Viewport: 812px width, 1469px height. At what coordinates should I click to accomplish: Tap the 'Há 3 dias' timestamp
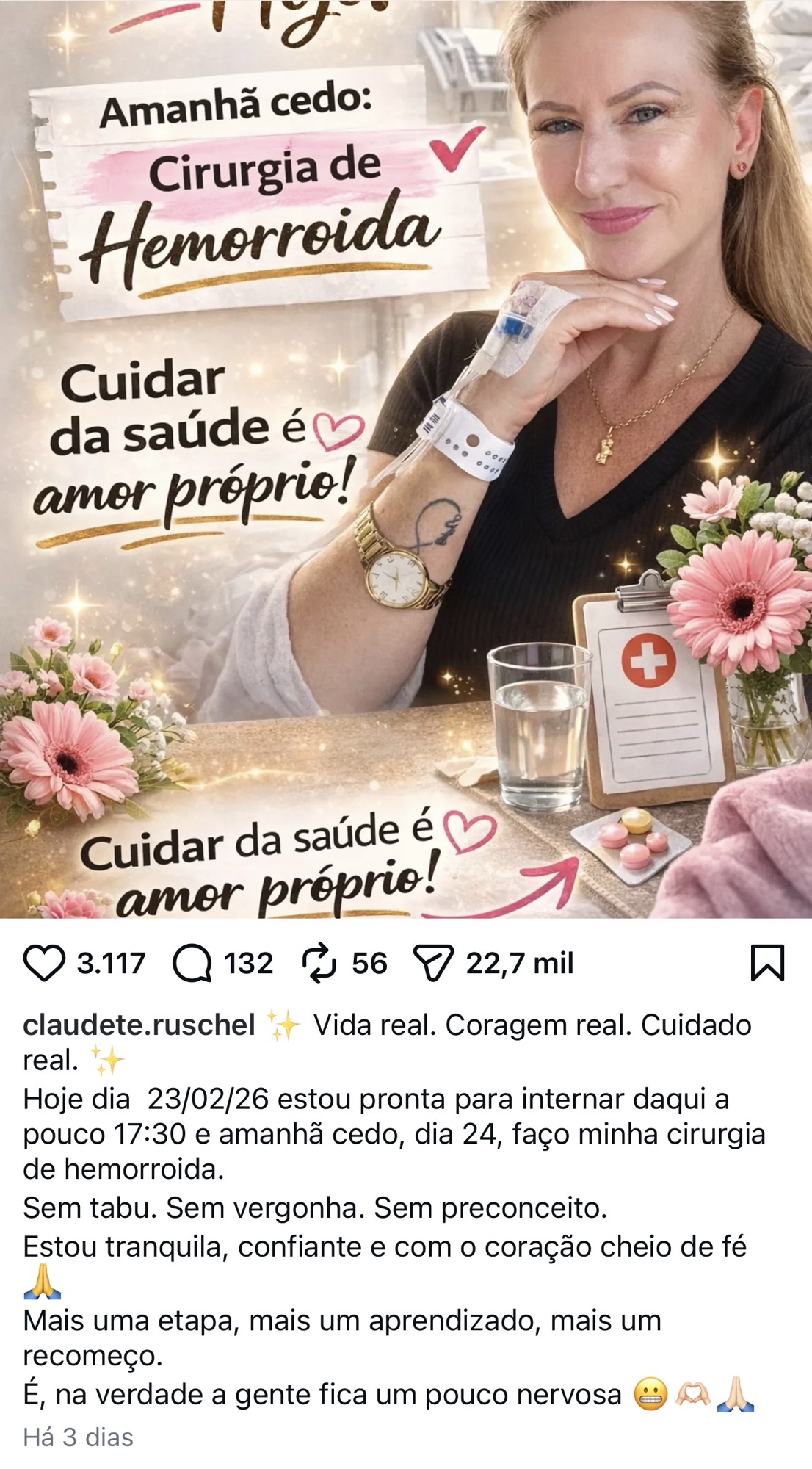pyautogui.click(x=79, y=1437)
